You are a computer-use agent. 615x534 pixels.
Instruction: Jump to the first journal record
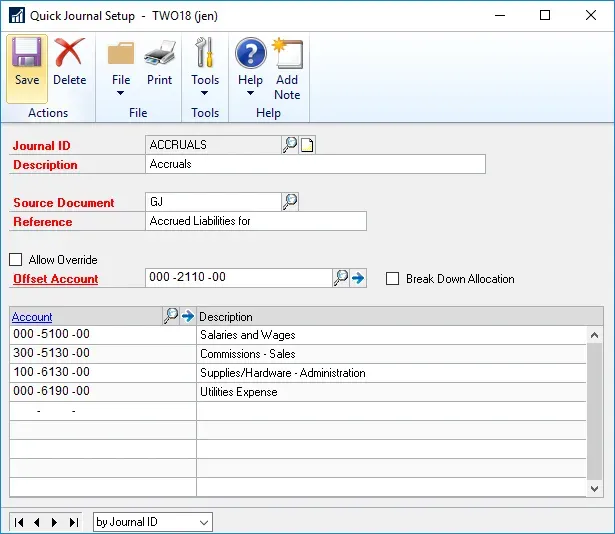[19, 522]
